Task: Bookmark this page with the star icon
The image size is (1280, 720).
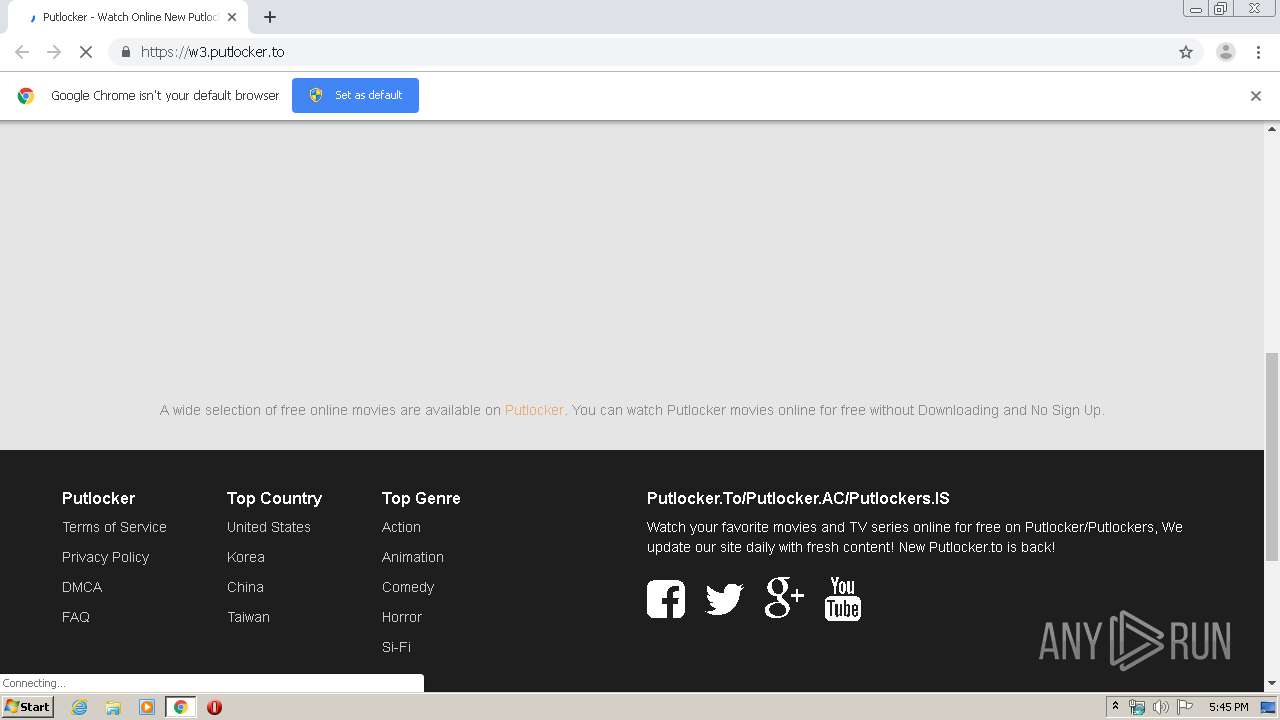Action: coord(1186,52)
